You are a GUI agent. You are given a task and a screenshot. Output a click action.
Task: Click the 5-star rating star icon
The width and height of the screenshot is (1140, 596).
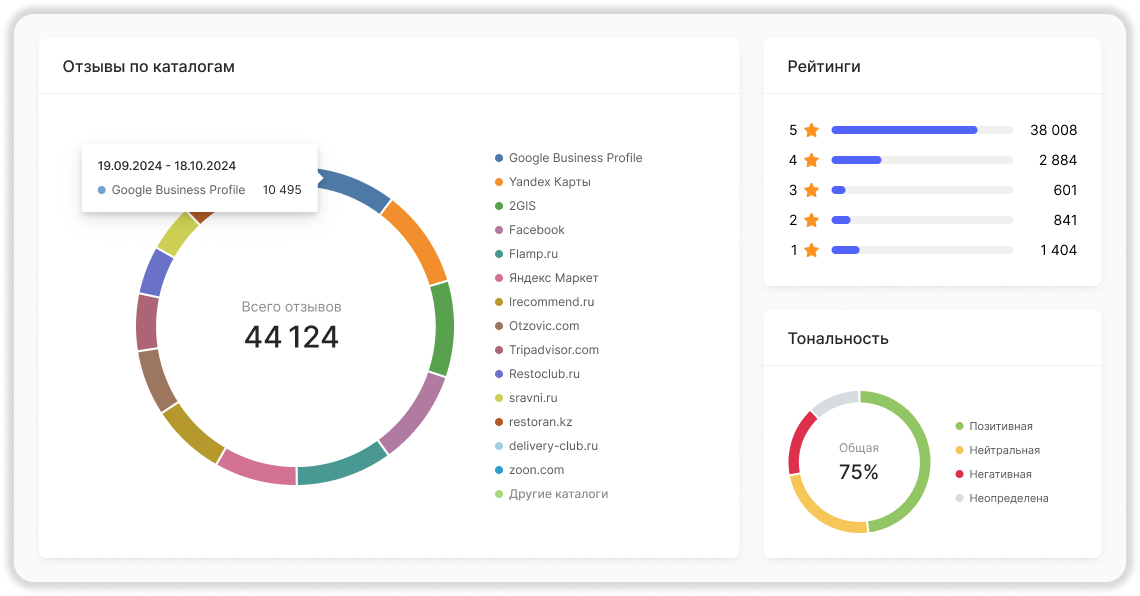811,130
